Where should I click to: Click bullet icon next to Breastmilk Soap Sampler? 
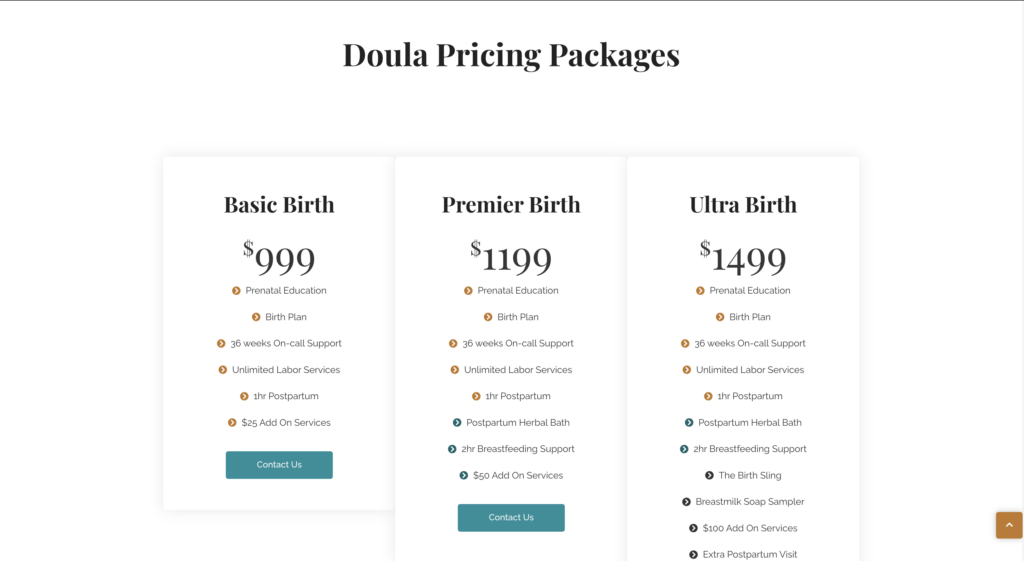tap(686, 502)
